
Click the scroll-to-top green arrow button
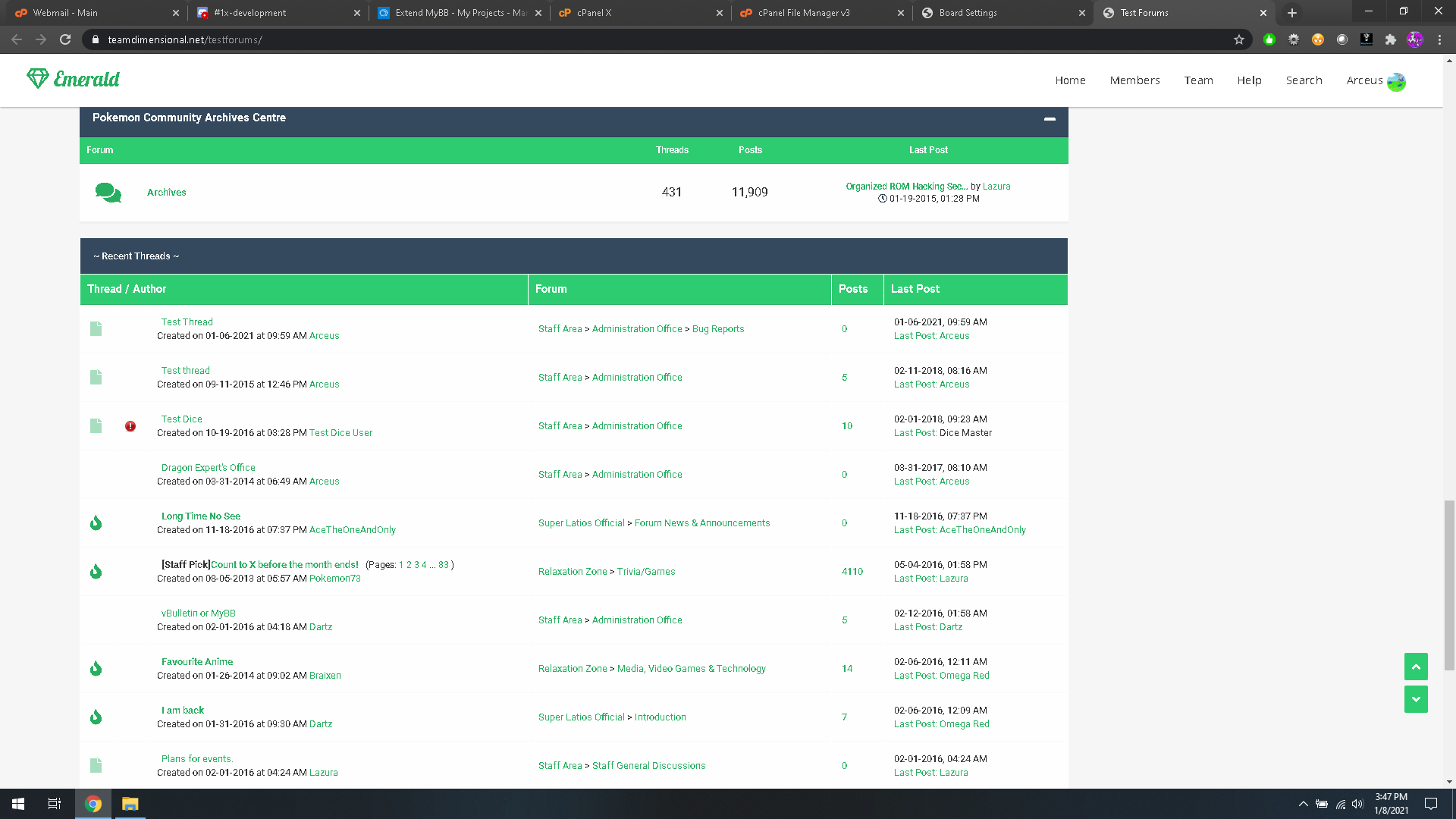click(x=1415, y=667)
